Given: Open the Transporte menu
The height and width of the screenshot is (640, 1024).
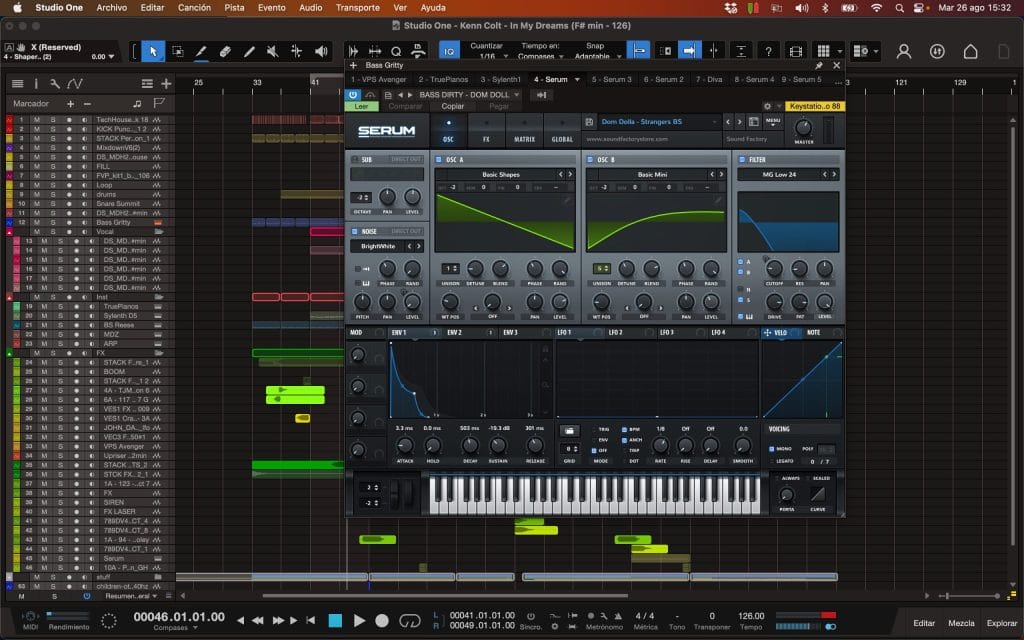Looking at the screenshot, I should click(x=357, y=7).
